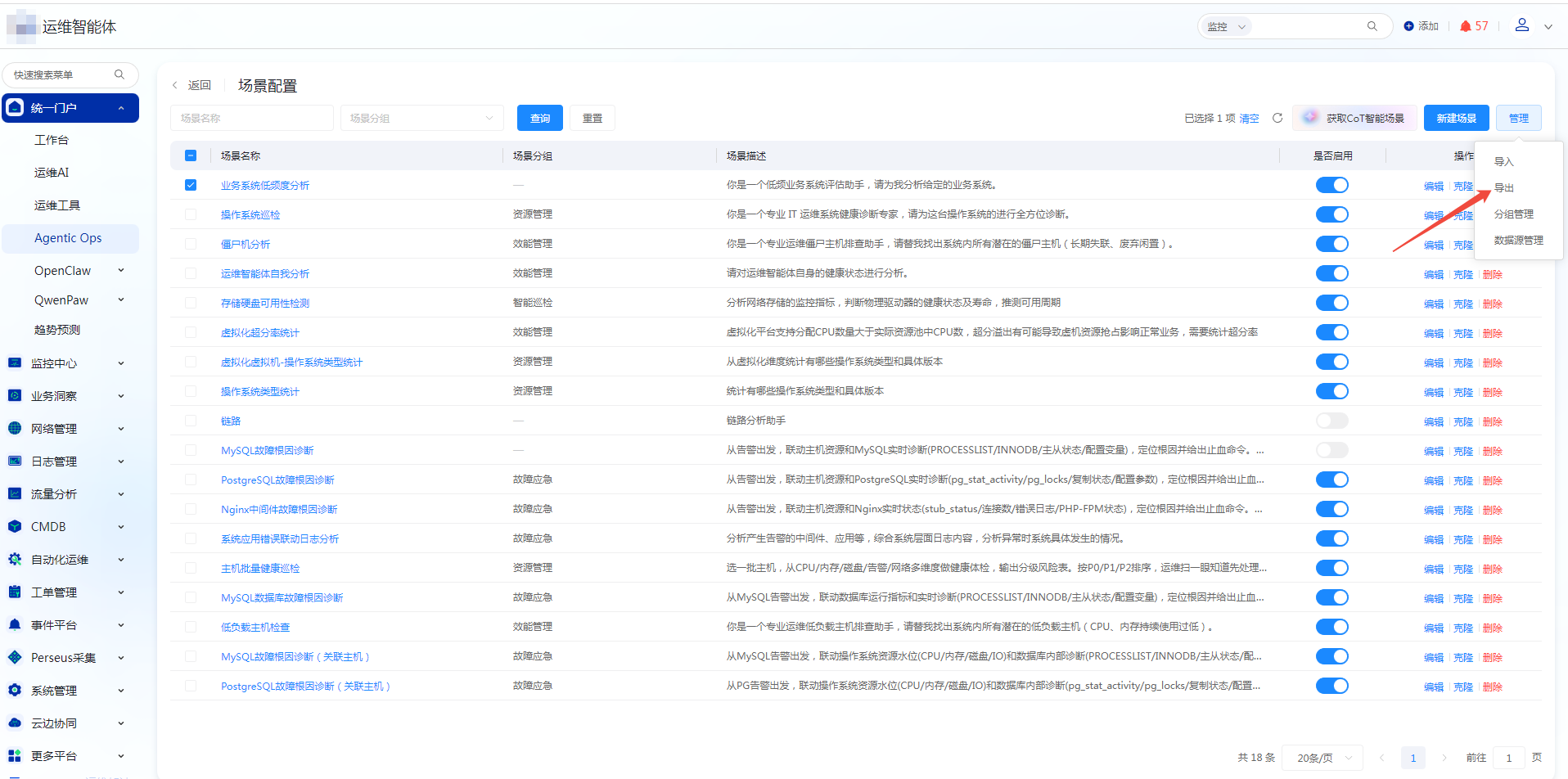Click the 新建场景 button

click(1457, 118)
